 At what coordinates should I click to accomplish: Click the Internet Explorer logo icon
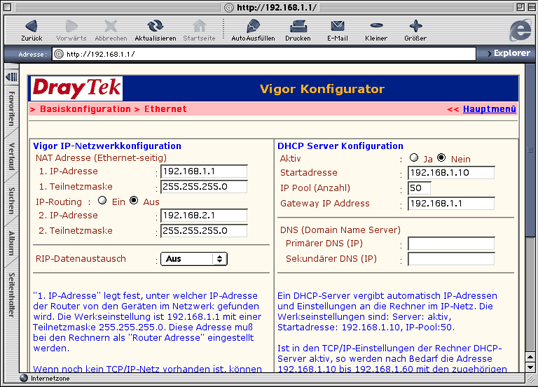point(520,30)
